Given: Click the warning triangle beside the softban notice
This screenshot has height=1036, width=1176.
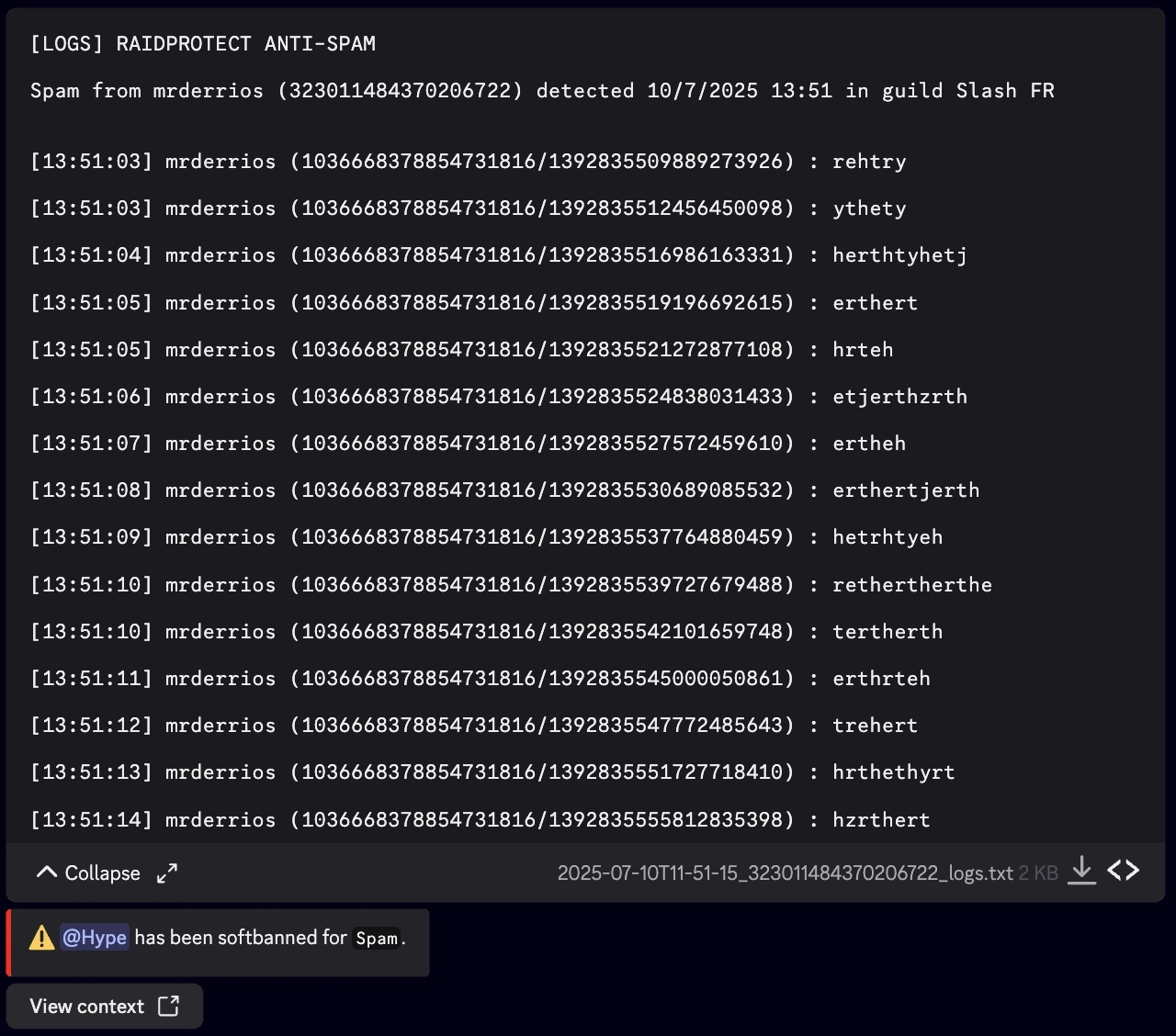Looking at the screenshot, I should (x=40, y=937).
